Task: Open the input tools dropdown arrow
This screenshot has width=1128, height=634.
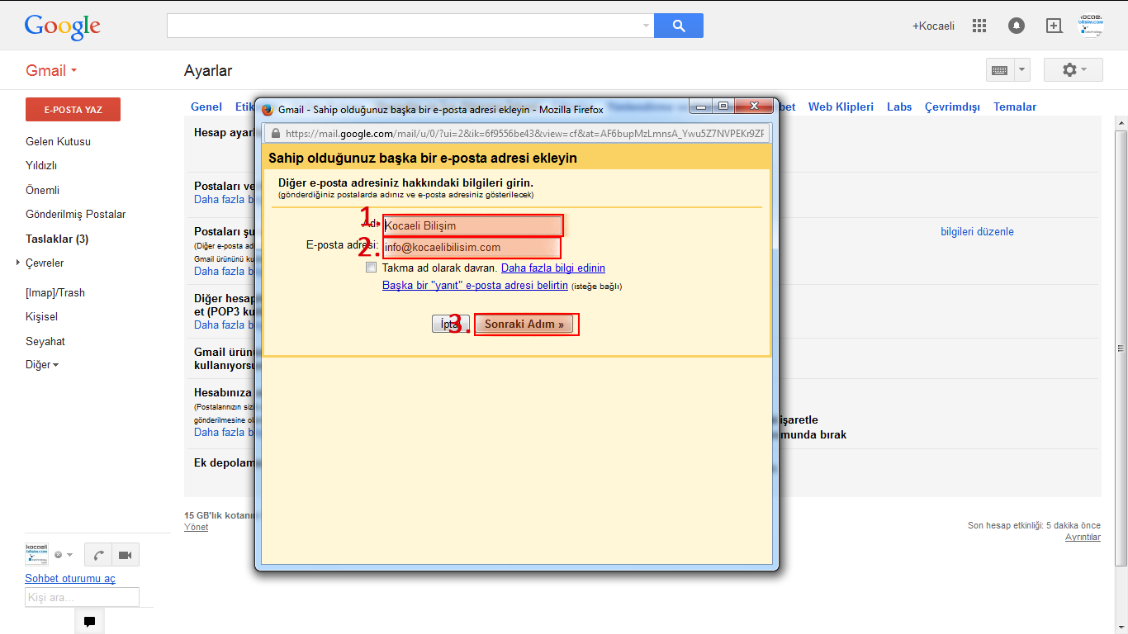Action: pos(1022,70)
